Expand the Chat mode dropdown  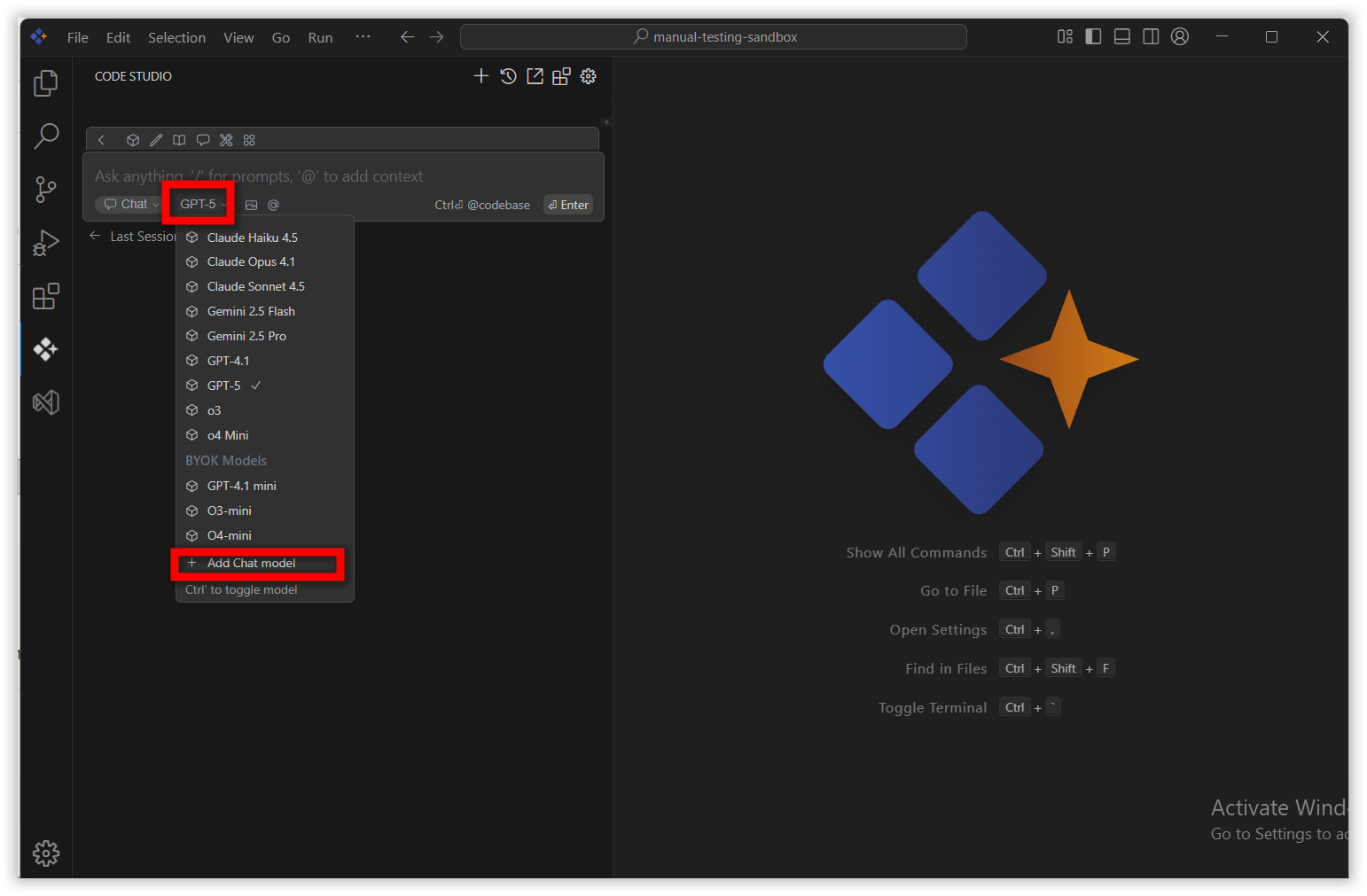click(131, 204)
